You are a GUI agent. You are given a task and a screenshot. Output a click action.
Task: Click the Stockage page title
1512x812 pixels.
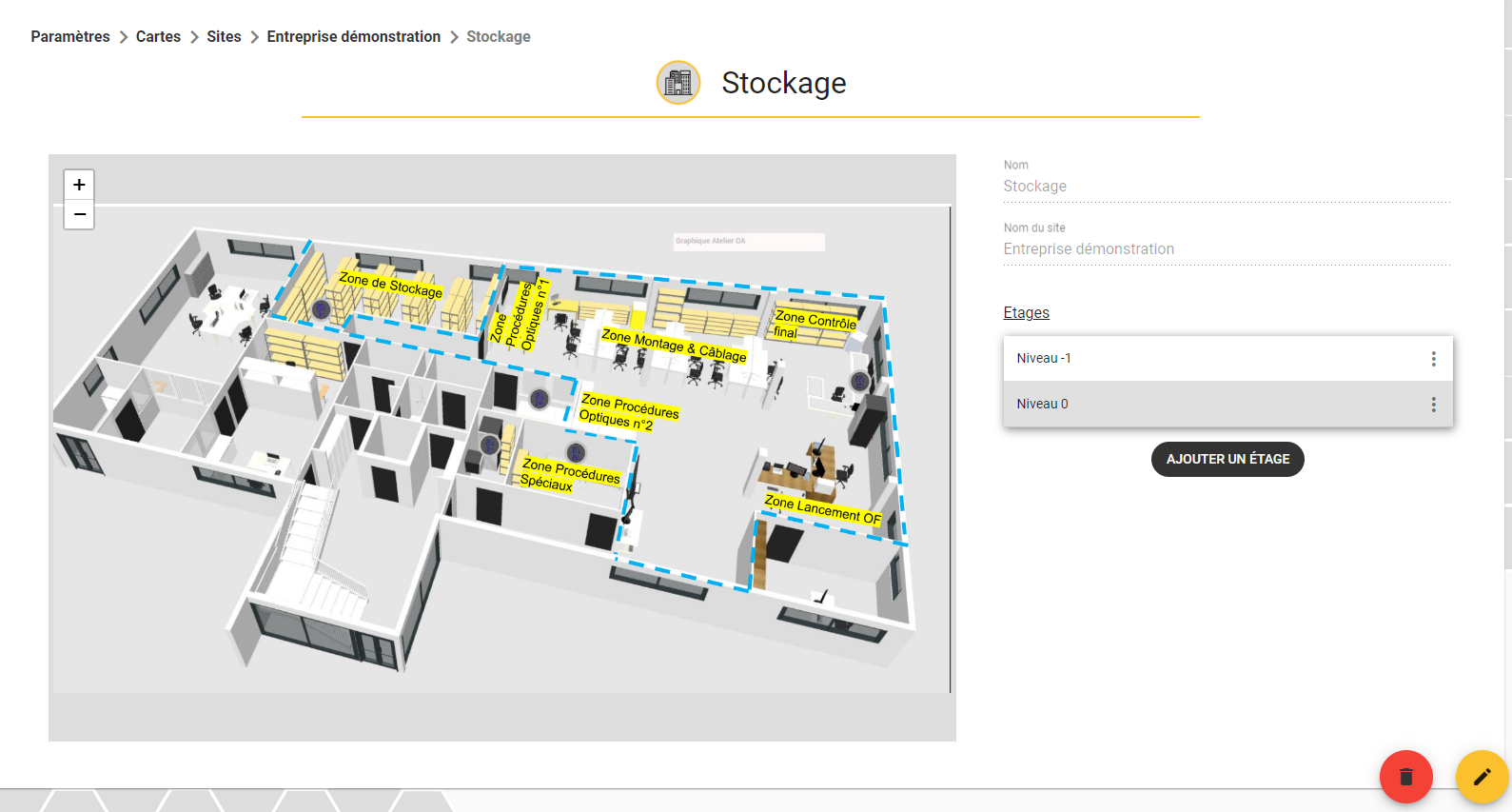point(784,83)
